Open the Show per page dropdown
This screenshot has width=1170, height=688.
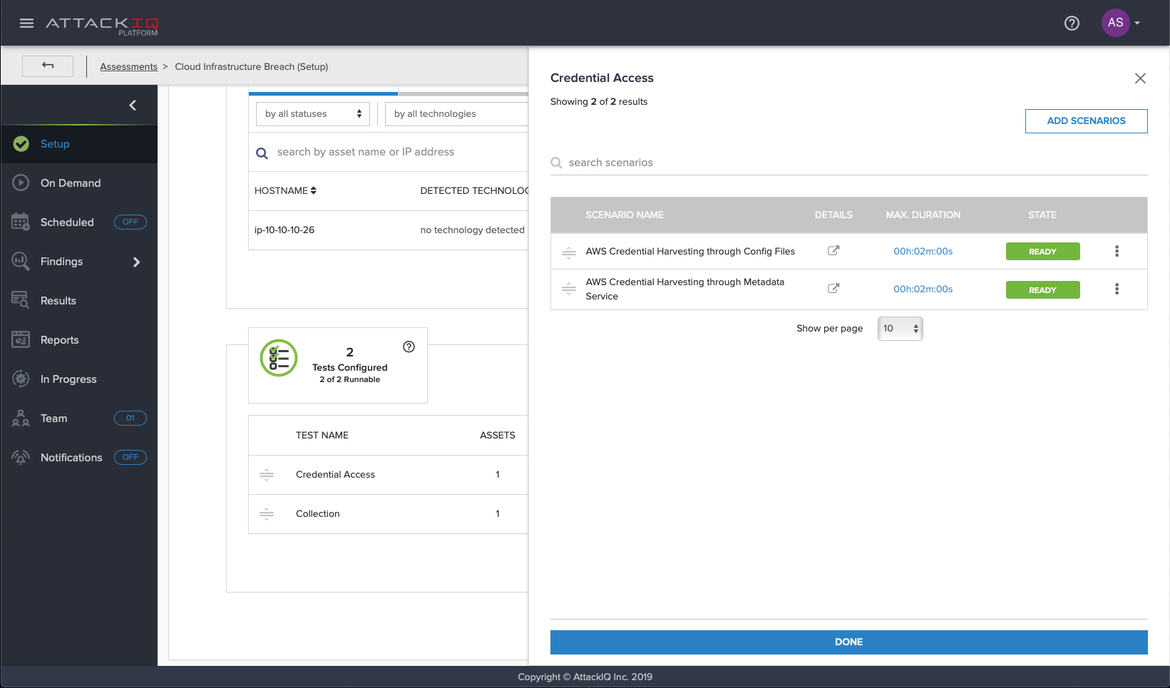pyautogui.click(x=899, y=328)
